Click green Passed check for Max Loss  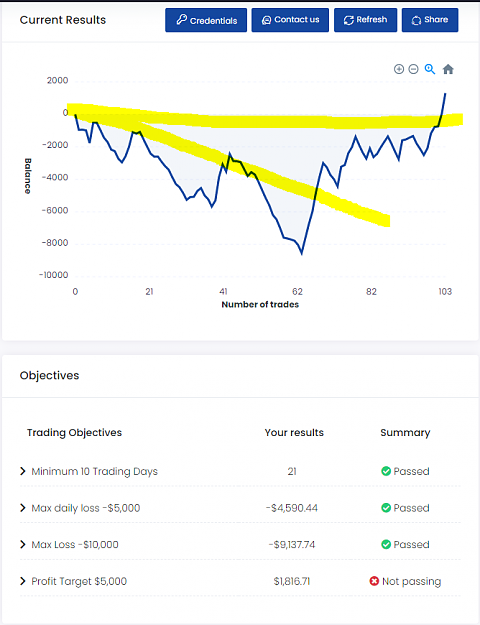point(386,544)
